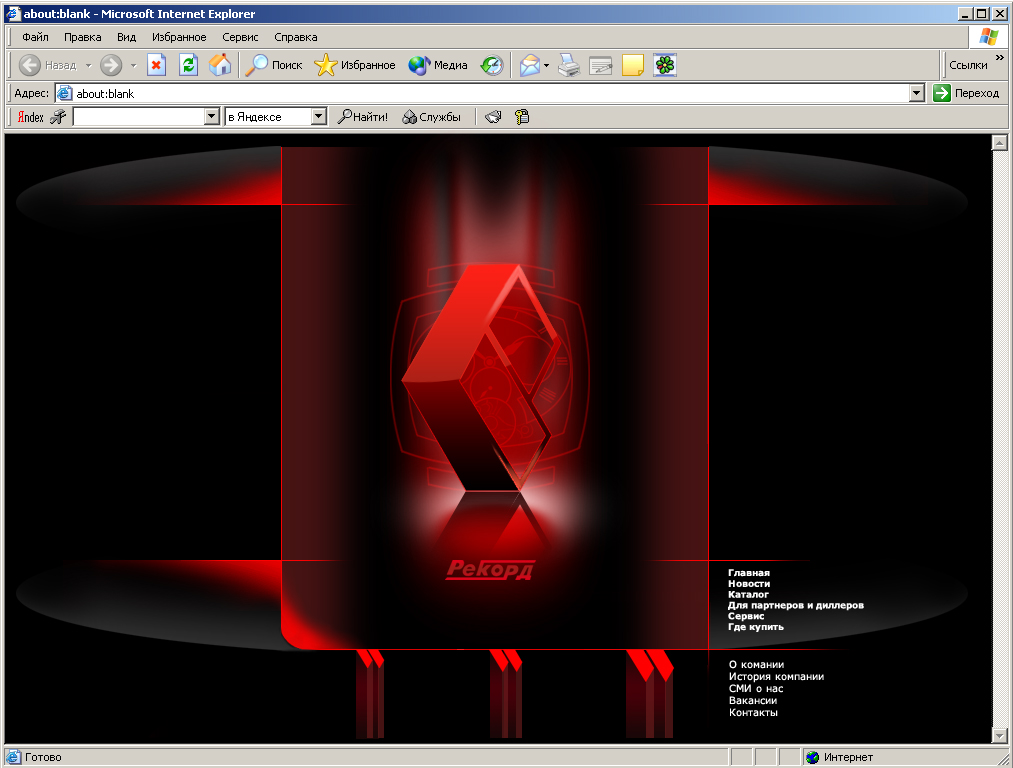Click the Yandex search input field

pos(138,117)
